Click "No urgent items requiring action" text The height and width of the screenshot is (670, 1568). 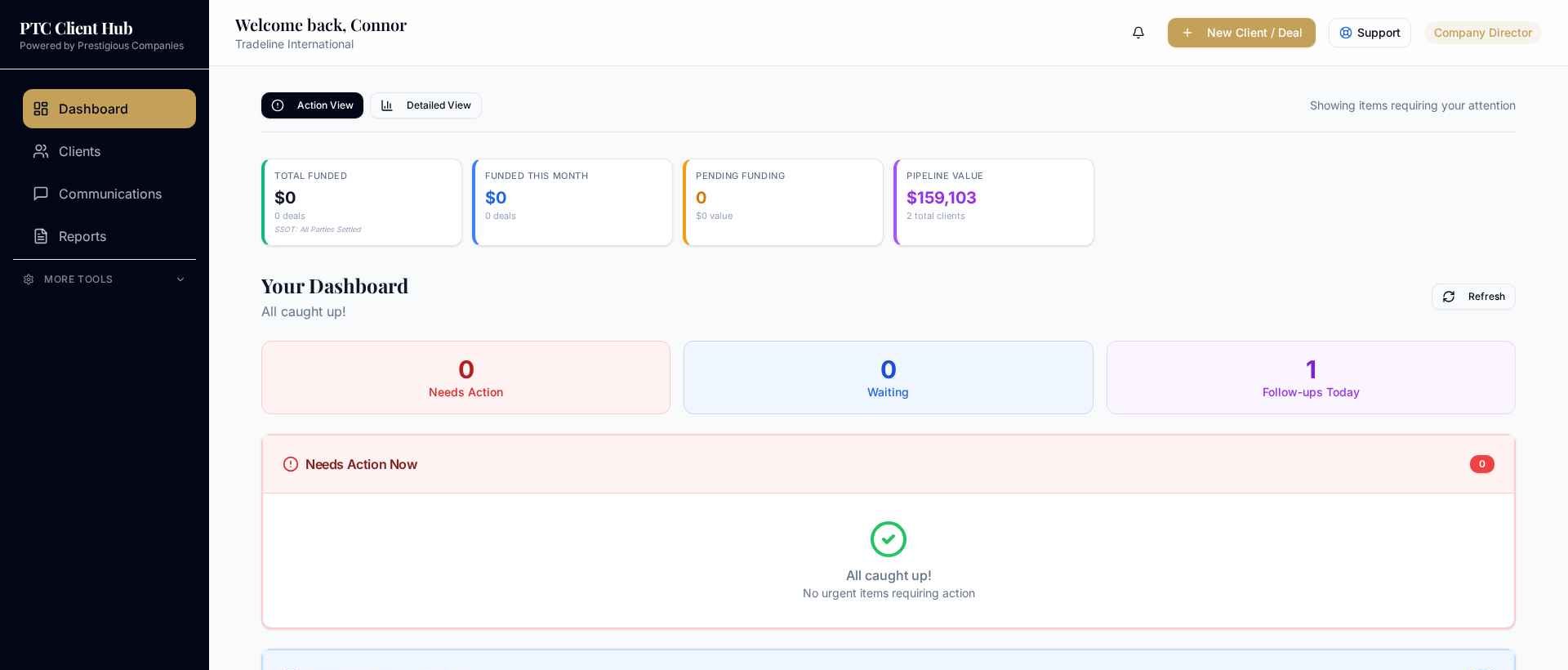point(889,593)
